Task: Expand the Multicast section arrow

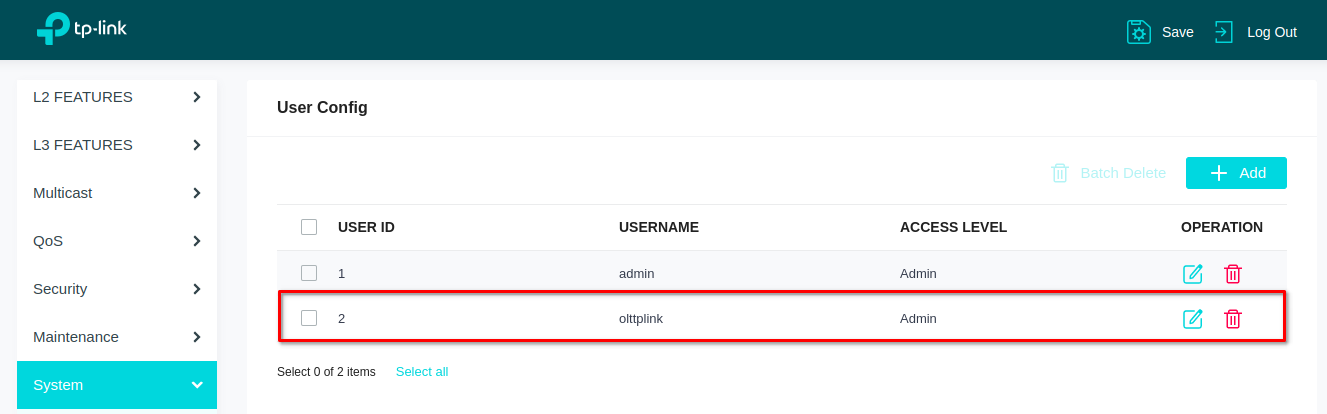Action: point(197,193)
